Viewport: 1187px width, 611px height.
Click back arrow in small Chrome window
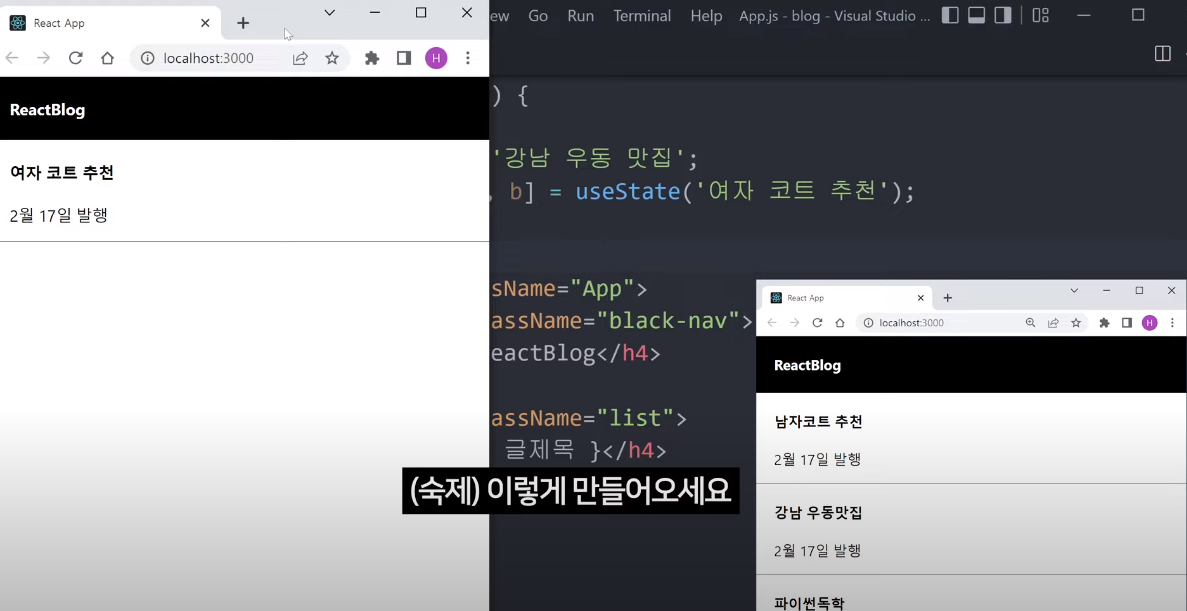(772, 323)
